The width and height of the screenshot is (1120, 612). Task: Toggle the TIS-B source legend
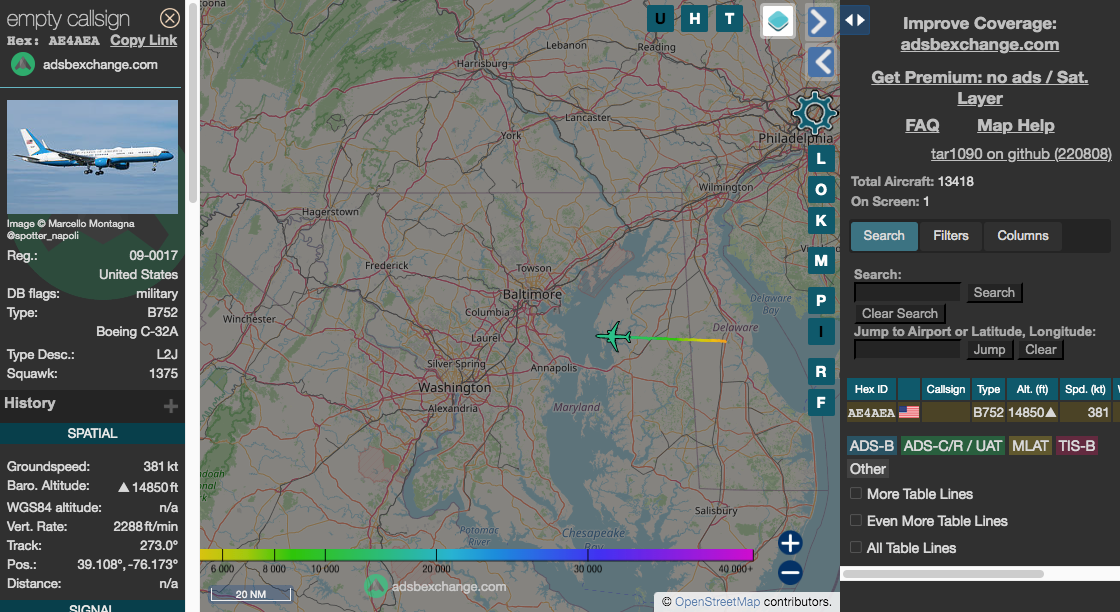click(x=1076, y=446)
